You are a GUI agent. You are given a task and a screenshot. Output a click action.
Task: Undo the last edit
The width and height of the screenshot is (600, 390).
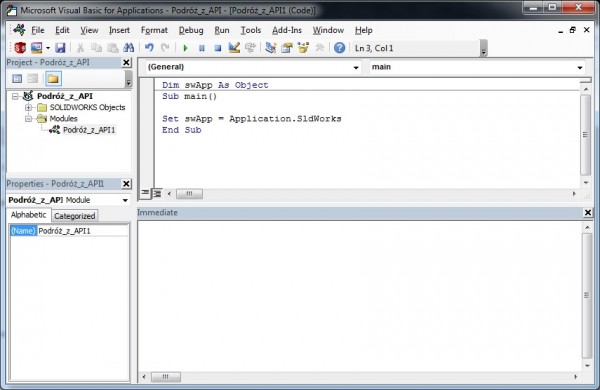coord(149,48)
